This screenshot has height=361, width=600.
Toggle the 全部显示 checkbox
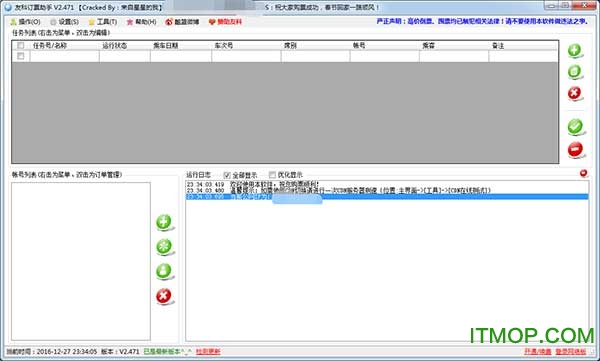pyautogui.click(x=227, y=175)
